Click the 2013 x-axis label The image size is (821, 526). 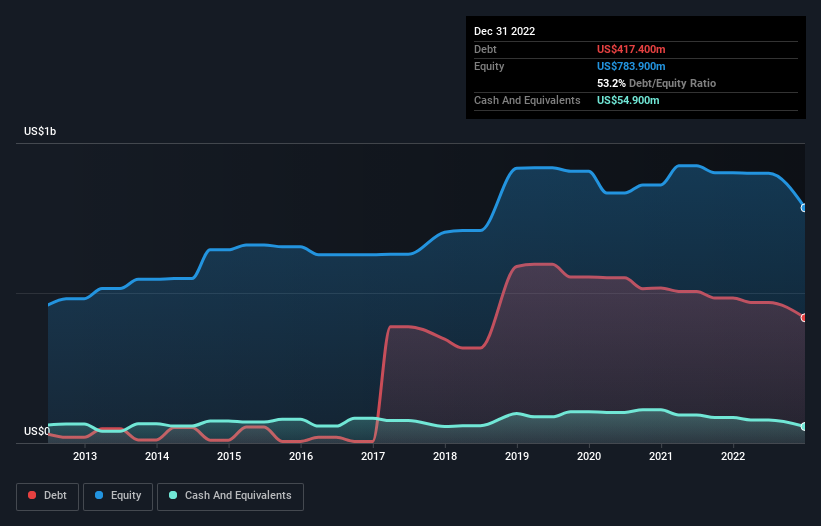(x=85, y=456)
